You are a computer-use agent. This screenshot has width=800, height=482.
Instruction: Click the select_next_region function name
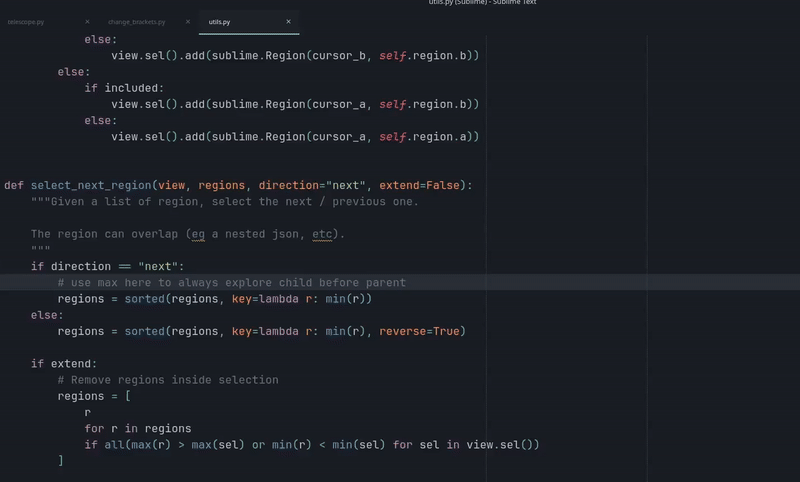91,185
